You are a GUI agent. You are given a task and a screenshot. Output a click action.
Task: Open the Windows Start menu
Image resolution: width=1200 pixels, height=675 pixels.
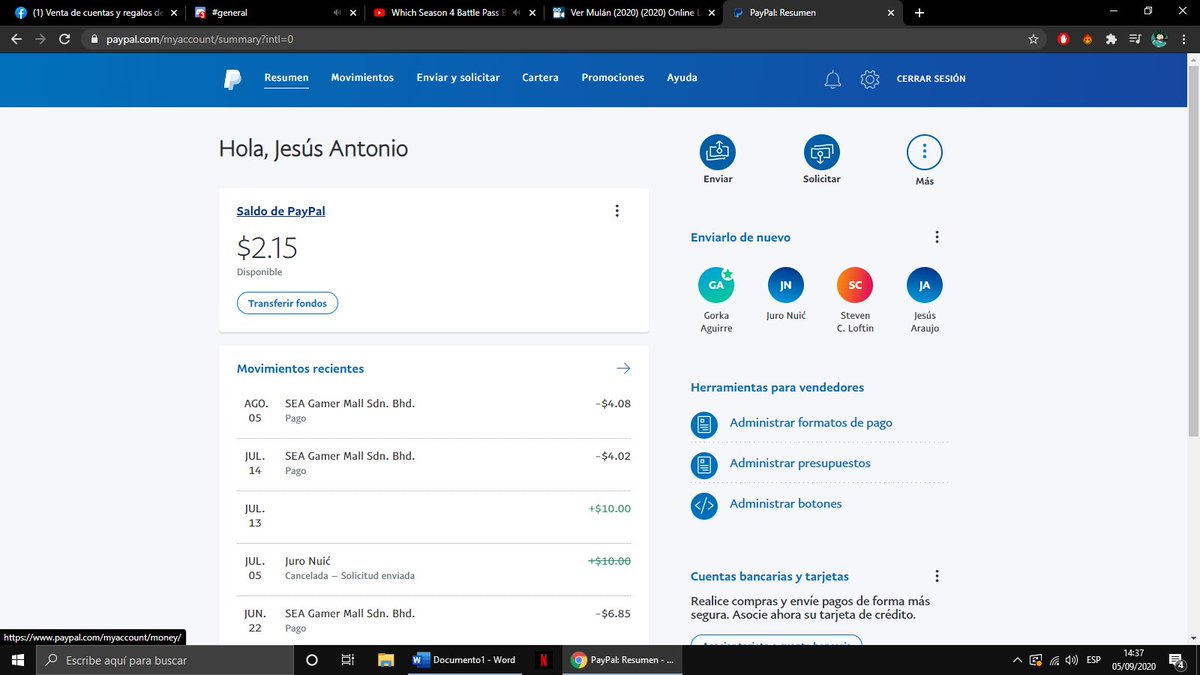(17, 660)
